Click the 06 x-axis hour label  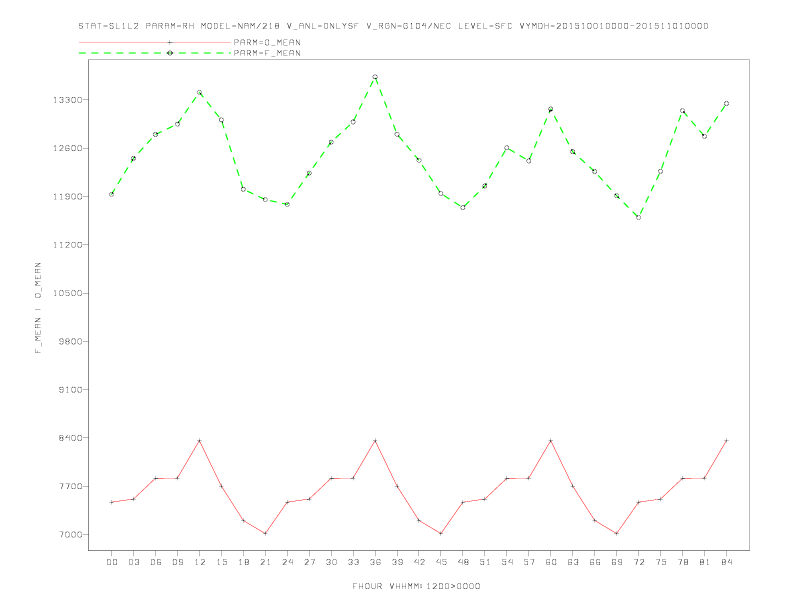pos(156,562)
